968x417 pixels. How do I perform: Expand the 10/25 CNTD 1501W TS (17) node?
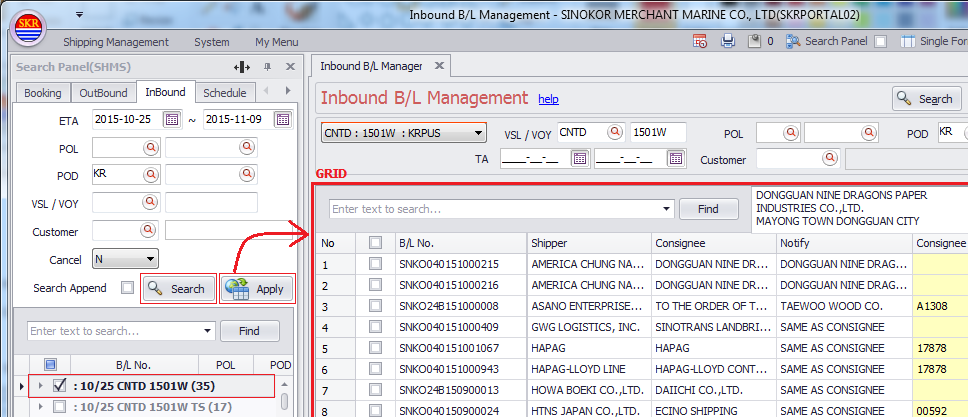coord(41,406)
